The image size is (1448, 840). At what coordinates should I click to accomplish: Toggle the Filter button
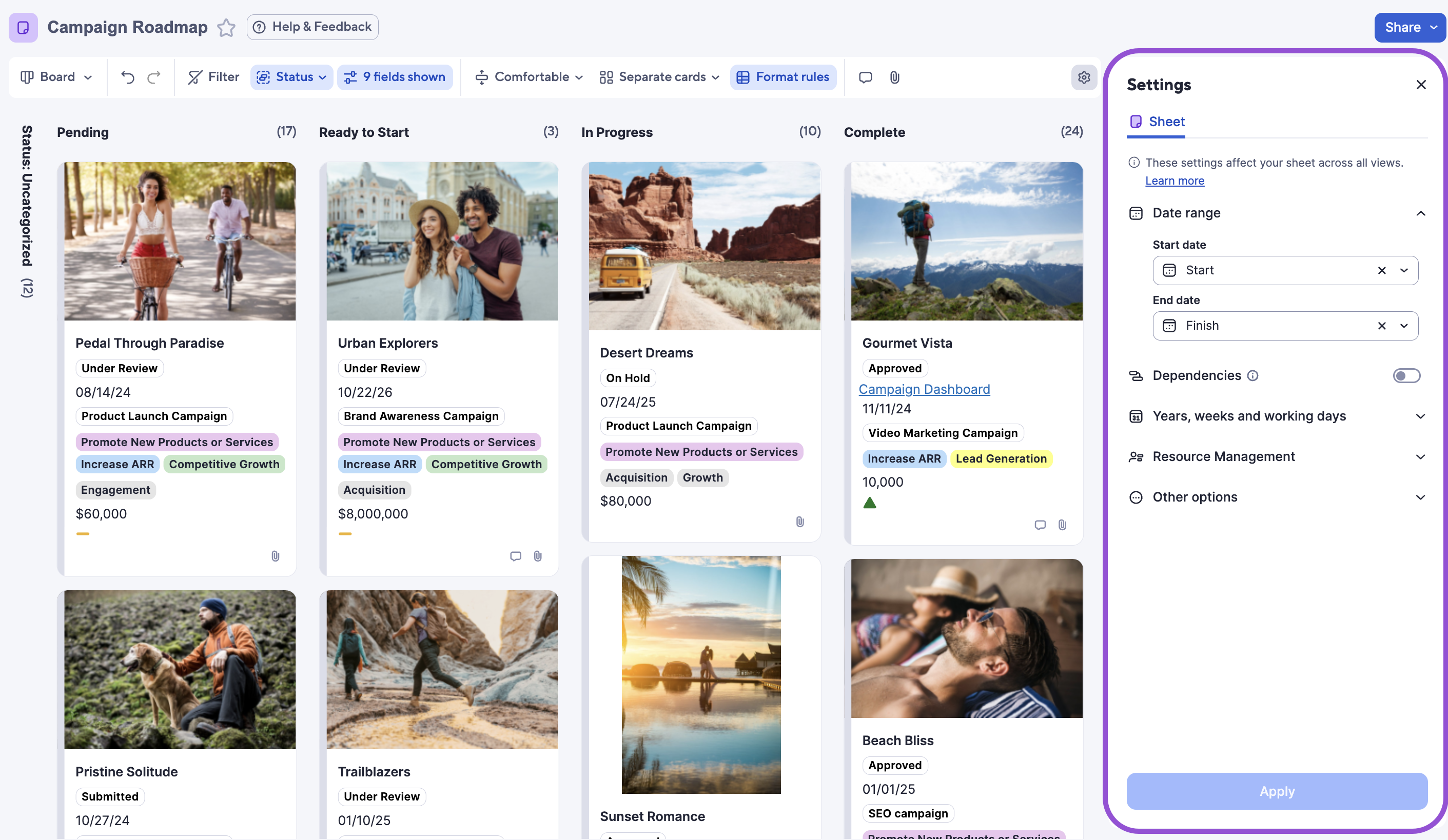click(213, 77)
